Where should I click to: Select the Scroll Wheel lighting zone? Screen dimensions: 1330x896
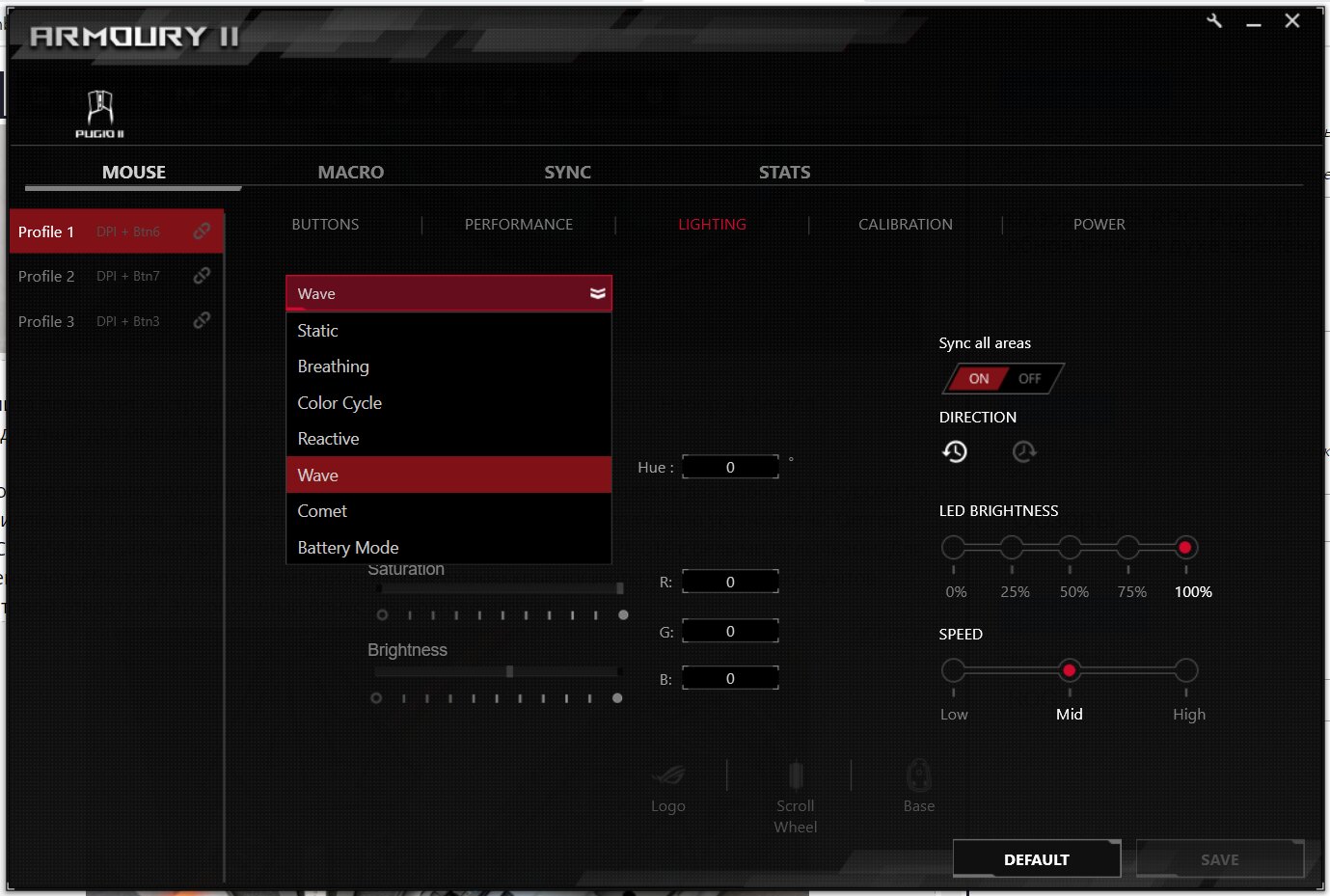pyautogui.click(x=796, y=798)
